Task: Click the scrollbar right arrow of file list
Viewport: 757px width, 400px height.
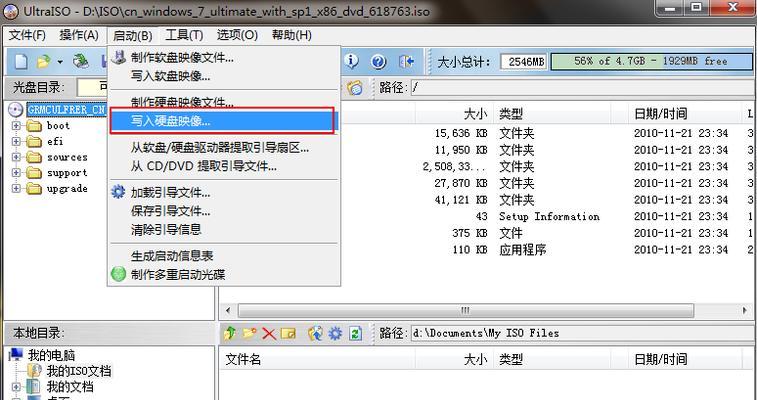Action: coord(744,310)
